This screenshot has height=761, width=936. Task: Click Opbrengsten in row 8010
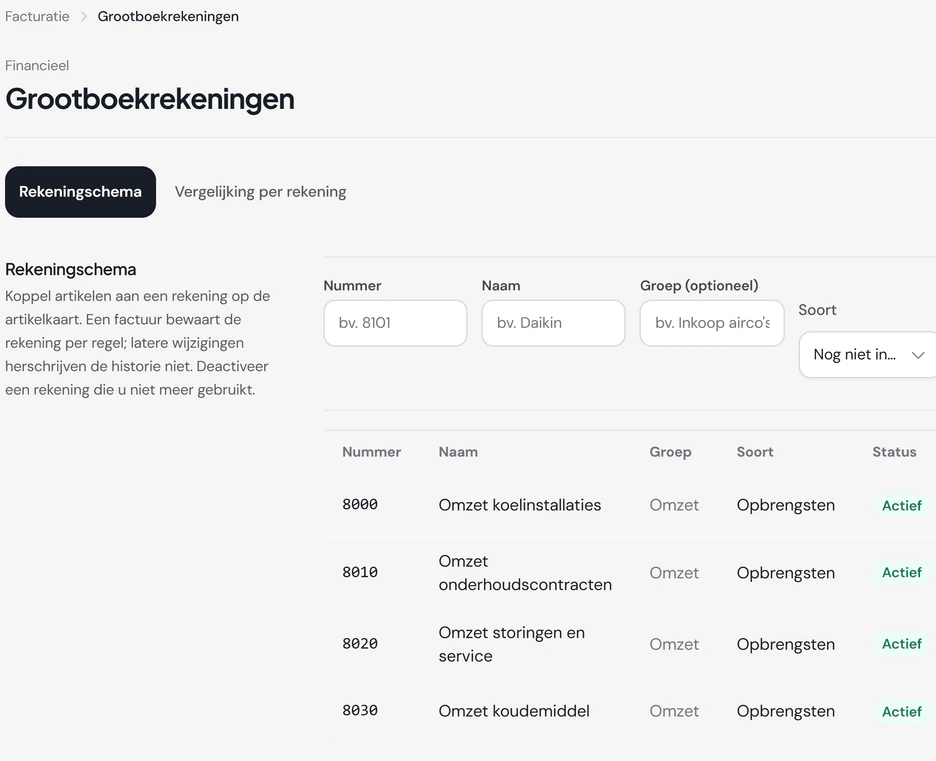point(786,573)
